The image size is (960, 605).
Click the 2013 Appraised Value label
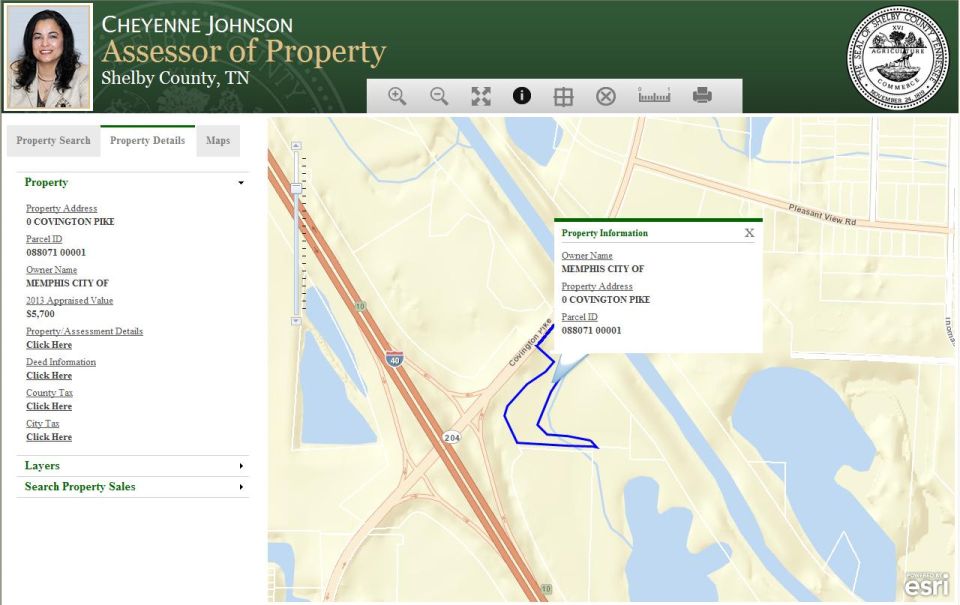pos(70,300)
